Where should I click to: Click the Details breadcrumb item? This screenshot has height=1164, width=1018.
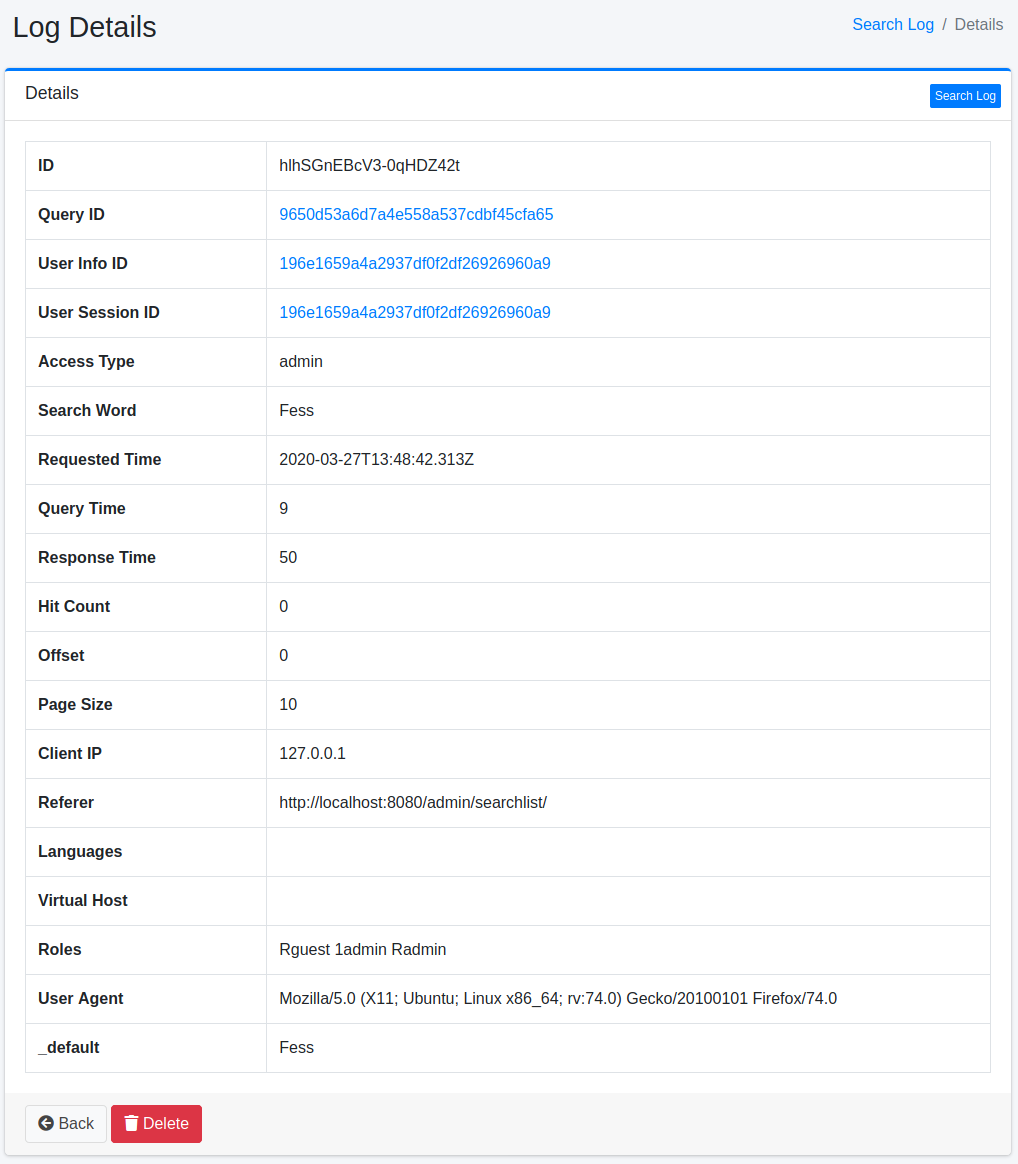pyautogui.click(x=978, y=25)
